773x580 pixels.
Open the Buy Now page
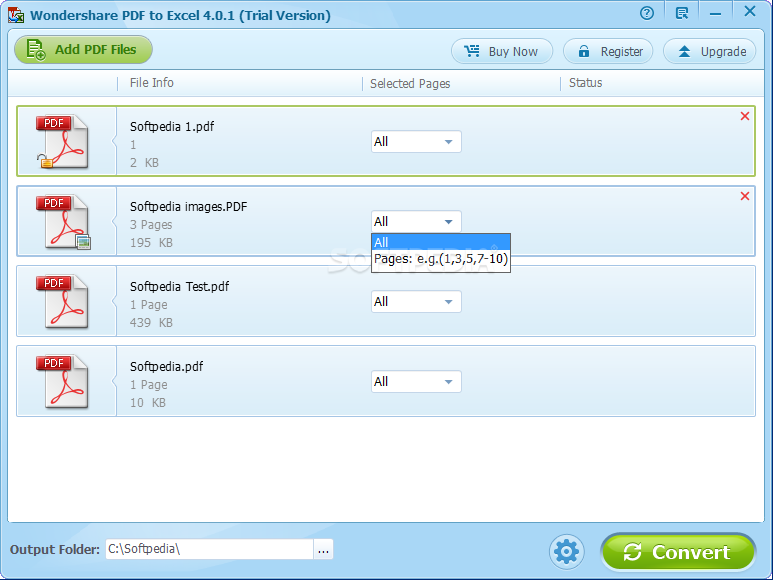click(x=502, y=51)
